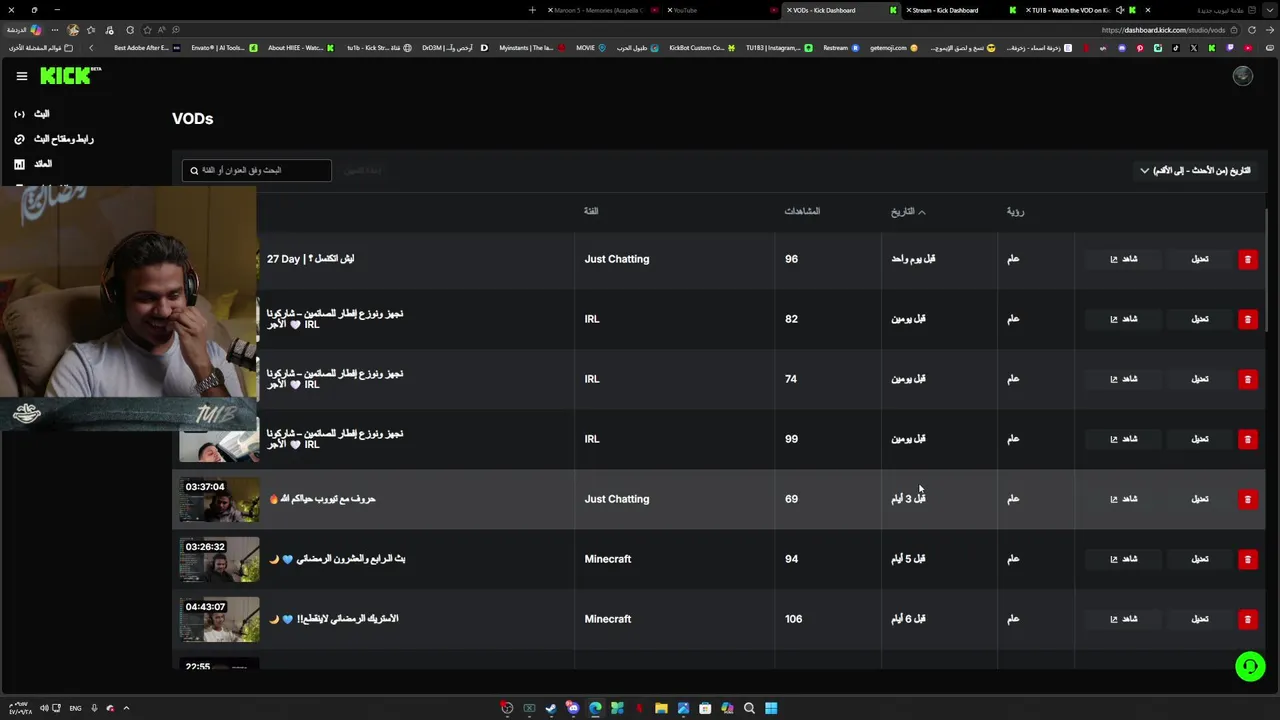Open the Restream bookmark

841,48
